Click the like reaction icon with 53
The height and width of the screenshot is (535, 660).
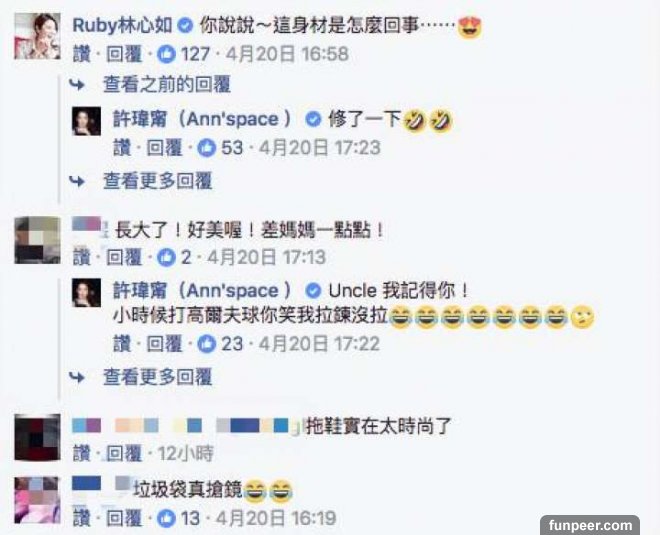tap(207, 148)
